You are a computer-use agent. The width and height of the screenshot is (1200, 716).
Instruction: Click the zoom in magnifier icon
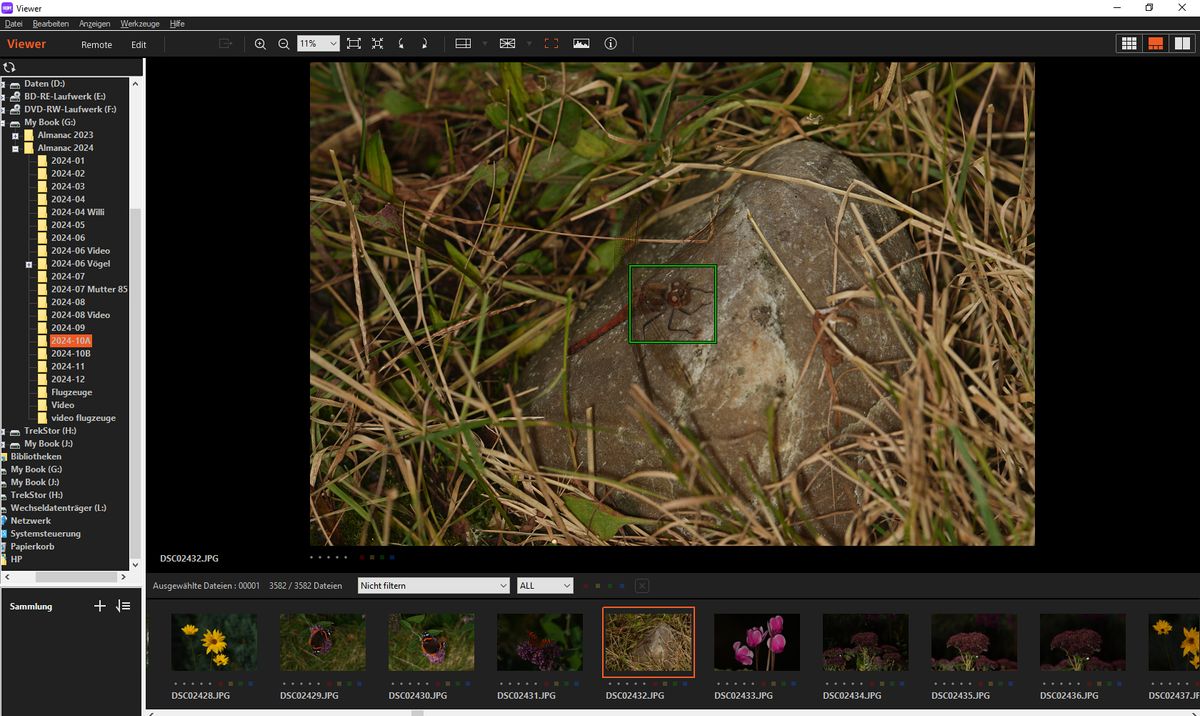tap(260, 44)
